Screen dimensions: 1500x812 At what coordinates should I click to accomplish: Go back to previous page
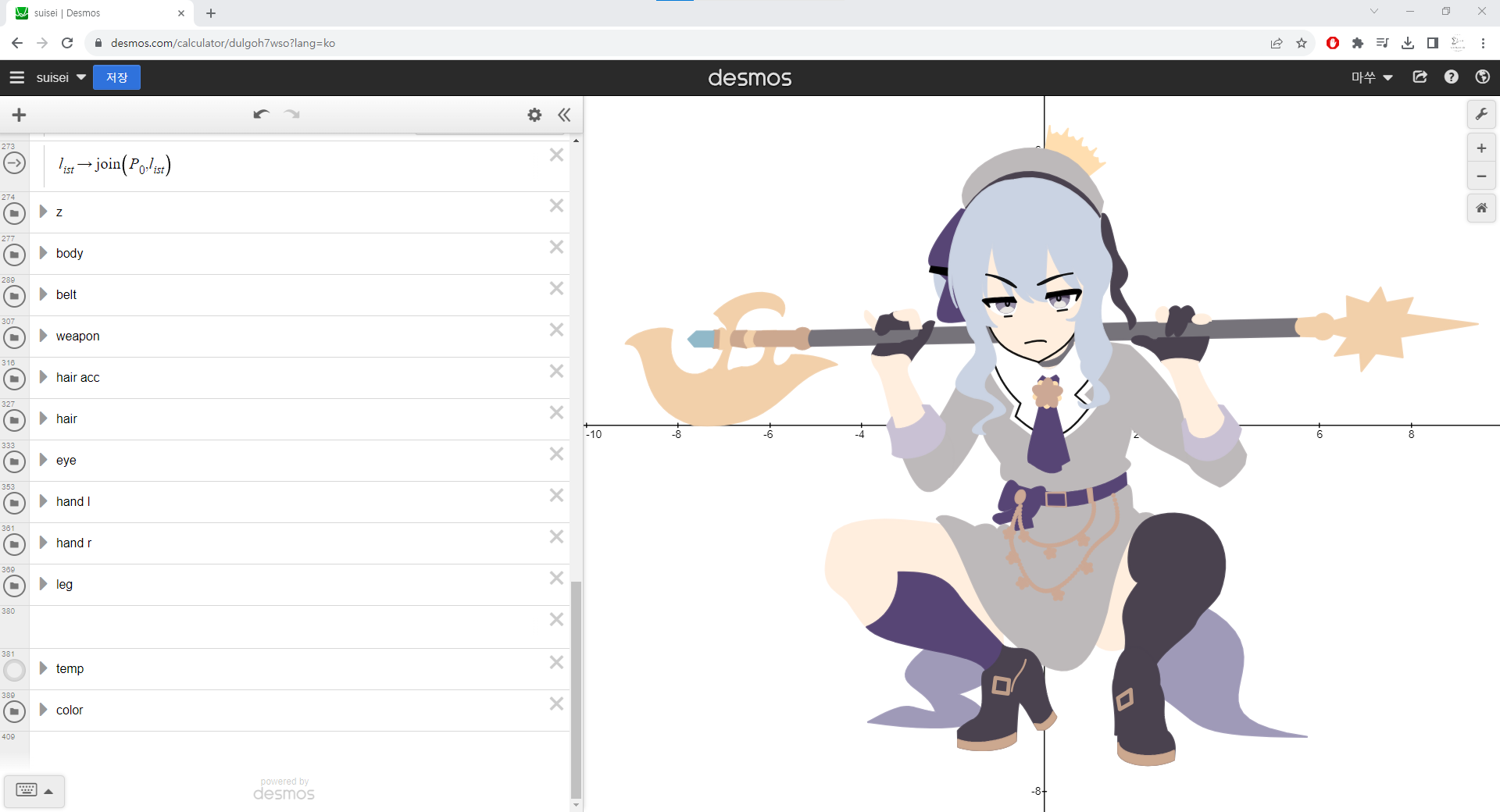[x=17, y=43]
